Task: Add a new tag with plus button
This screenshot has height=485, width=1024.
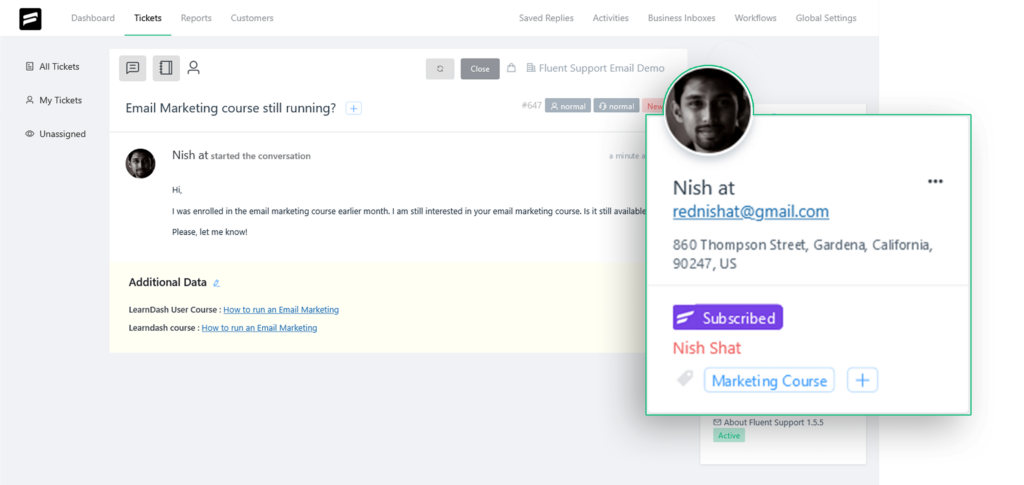Action: (x=863, y=380)
